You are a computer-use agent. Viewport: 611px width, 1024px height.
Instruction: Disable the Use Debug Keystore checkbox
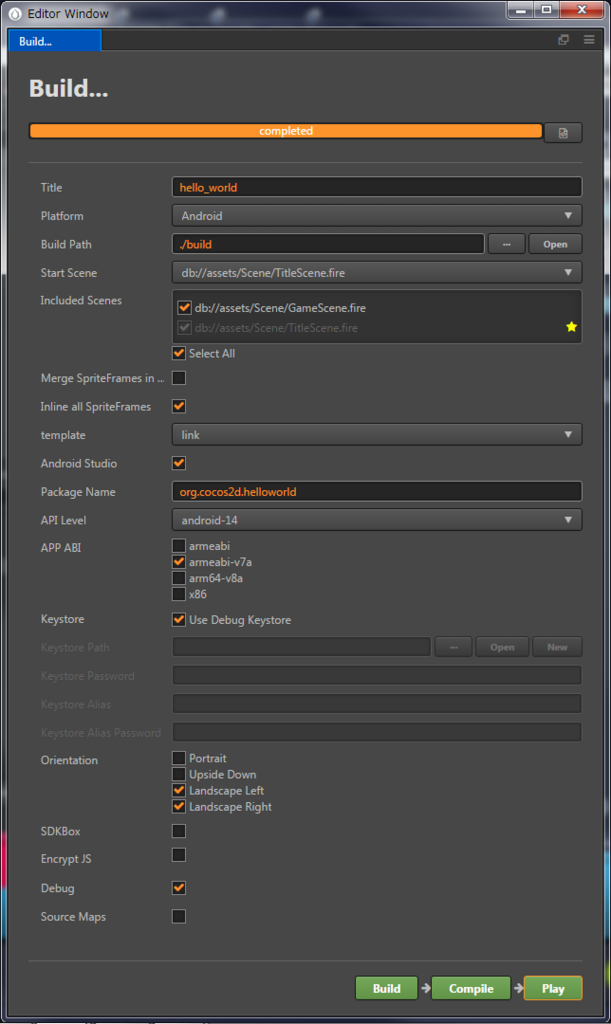click(178, 618)
